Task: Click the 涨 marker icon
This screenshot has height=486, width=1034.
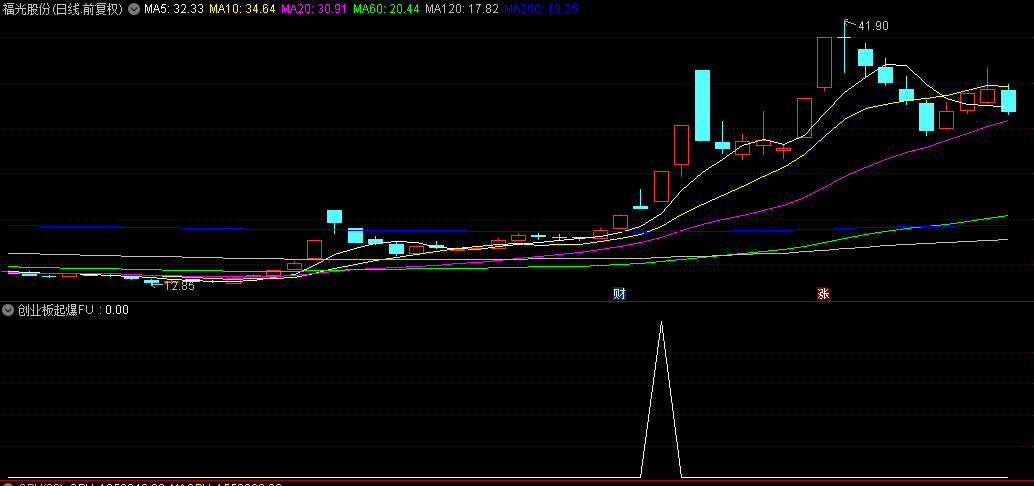Action: [823, 293]
